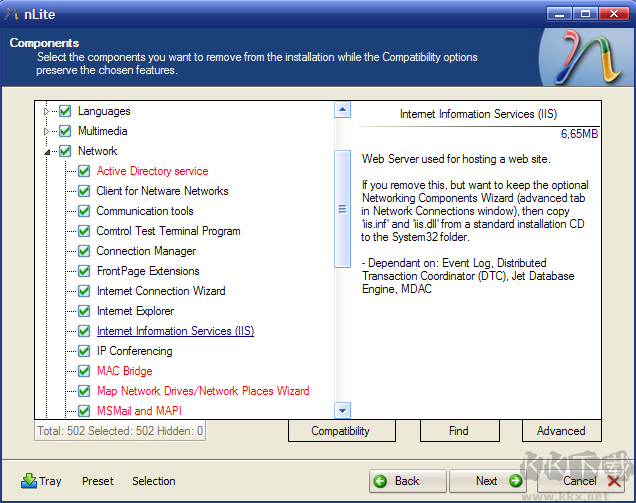The image size is (636, 503).
Task: Select Client for Netware Networks item
Action: pos(162,191)
